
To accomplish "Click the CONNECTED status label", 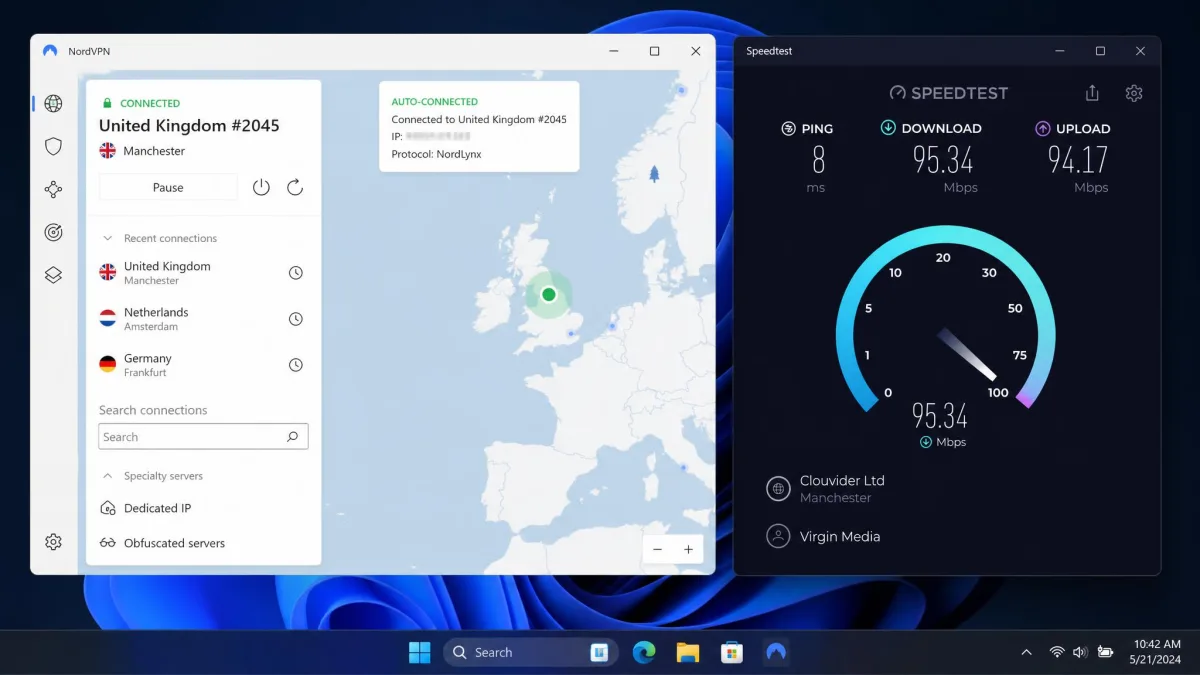I will pyautogui.click(x=150, y=103).
